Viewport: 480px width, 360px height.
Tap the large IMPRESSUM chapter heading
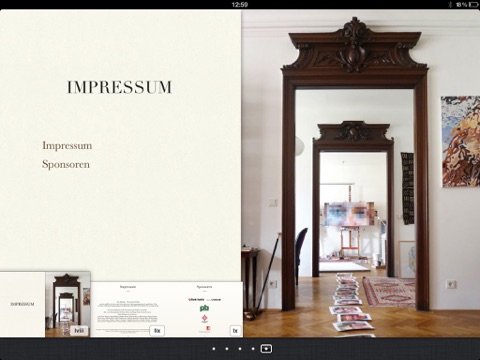click(x=119, y=87)
